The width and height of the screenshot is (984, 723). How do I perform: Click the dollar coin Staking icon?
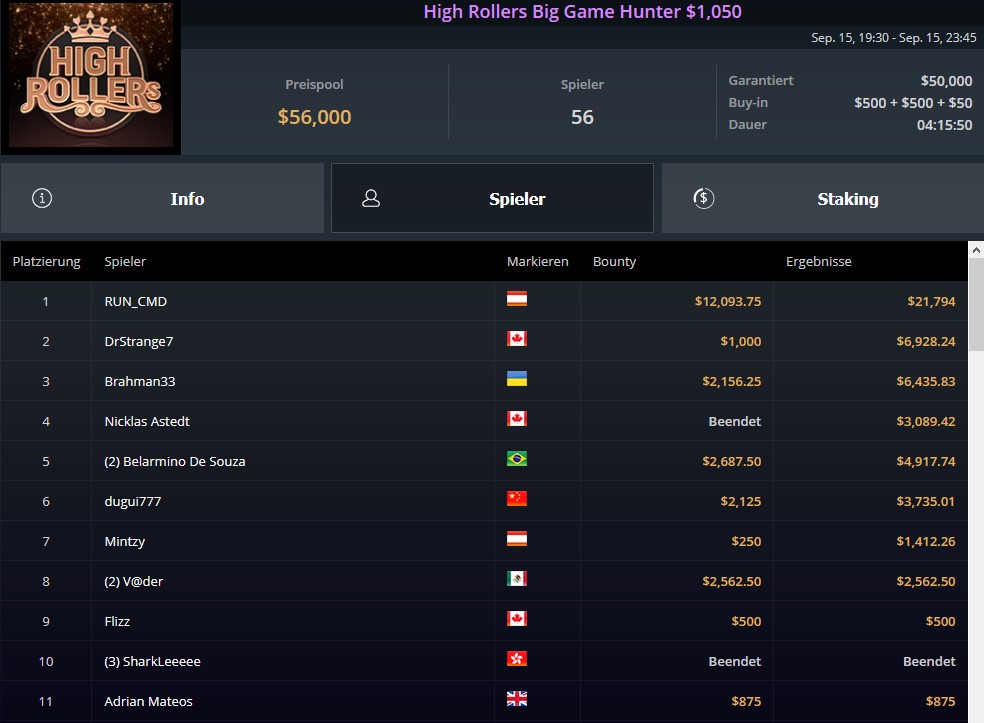703,198
